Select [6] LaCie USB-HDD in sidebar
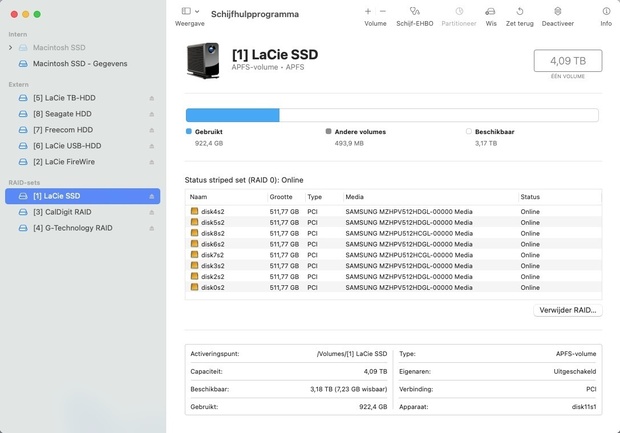The height and width of the screenshot is (433, 620). (x=83, y=146)
